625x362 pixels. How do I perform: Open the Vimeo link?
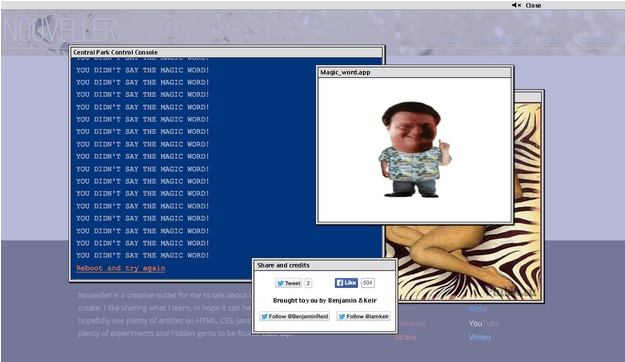480,337
